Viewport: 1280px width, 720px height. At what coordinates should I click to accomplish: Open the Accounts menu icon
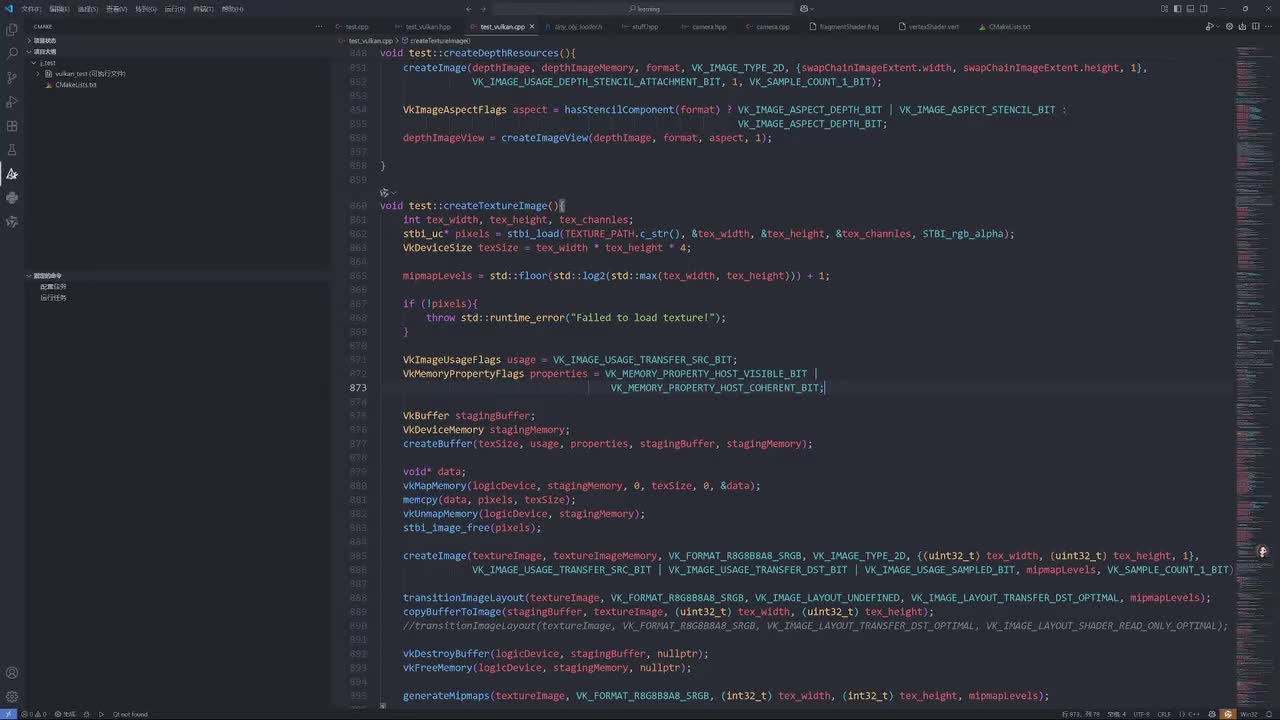click(12, 673)
